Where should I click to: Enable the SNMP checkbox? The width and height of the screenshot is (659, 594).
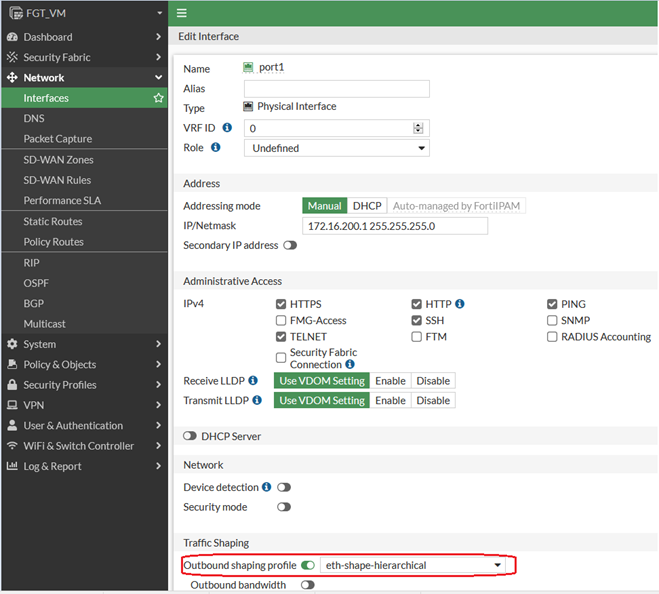click(552, 321)
